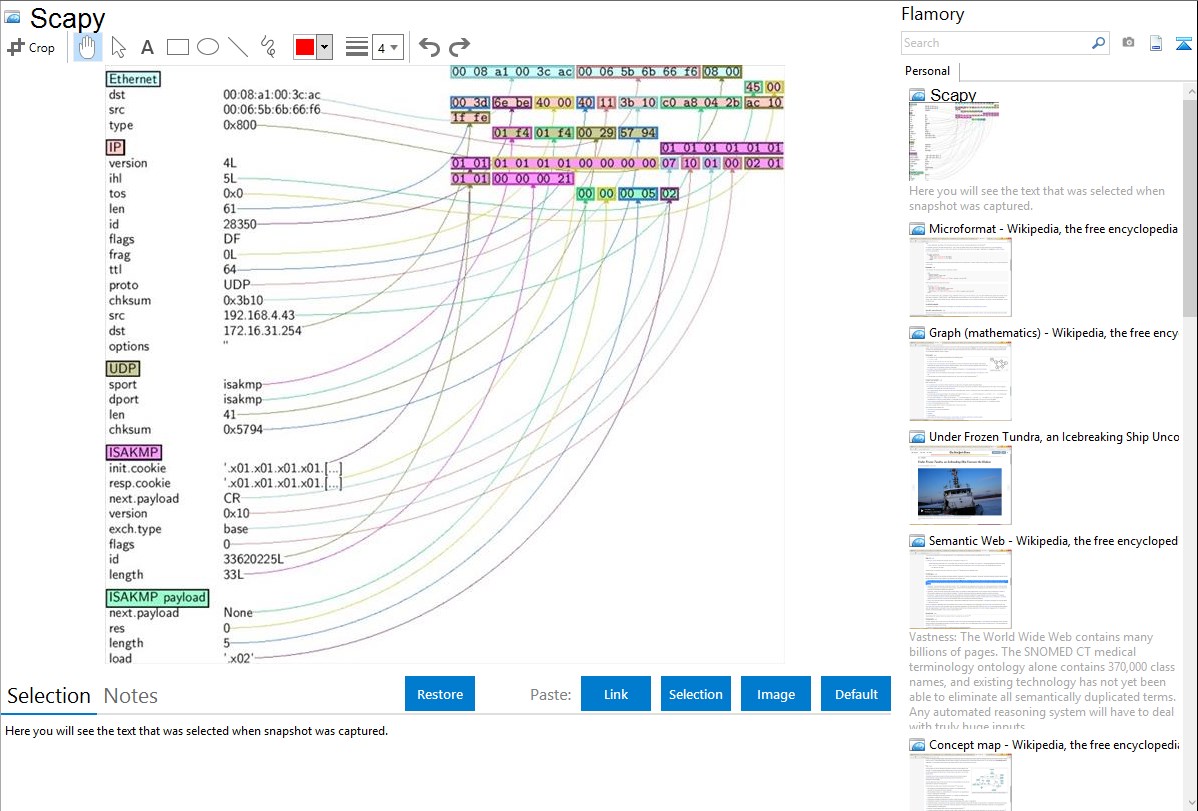Click the icon beside Under Frozen Tundra title
This screenshot has width=1198, height=811.
pos(917,437)
